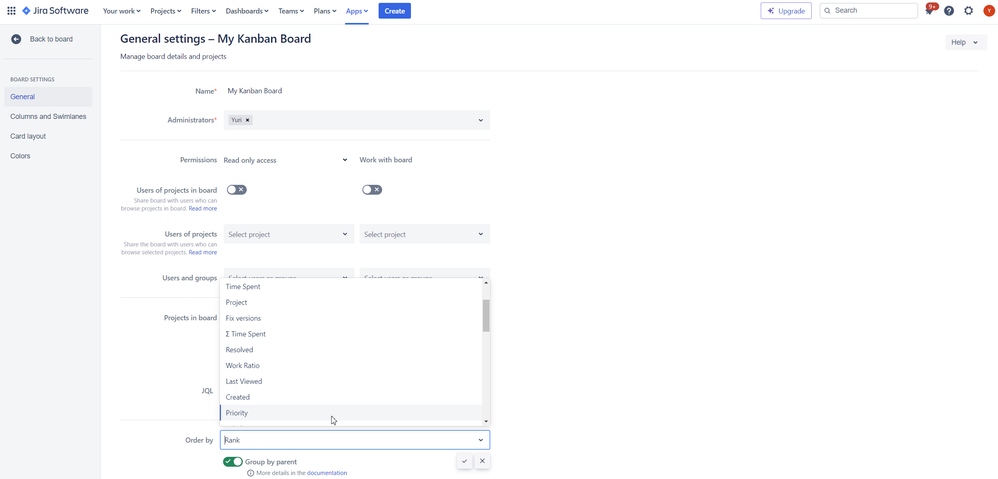Screen dimensions: 998x479
Task: Expand the Administrators dropdown
Action: (x=481, y=120)
